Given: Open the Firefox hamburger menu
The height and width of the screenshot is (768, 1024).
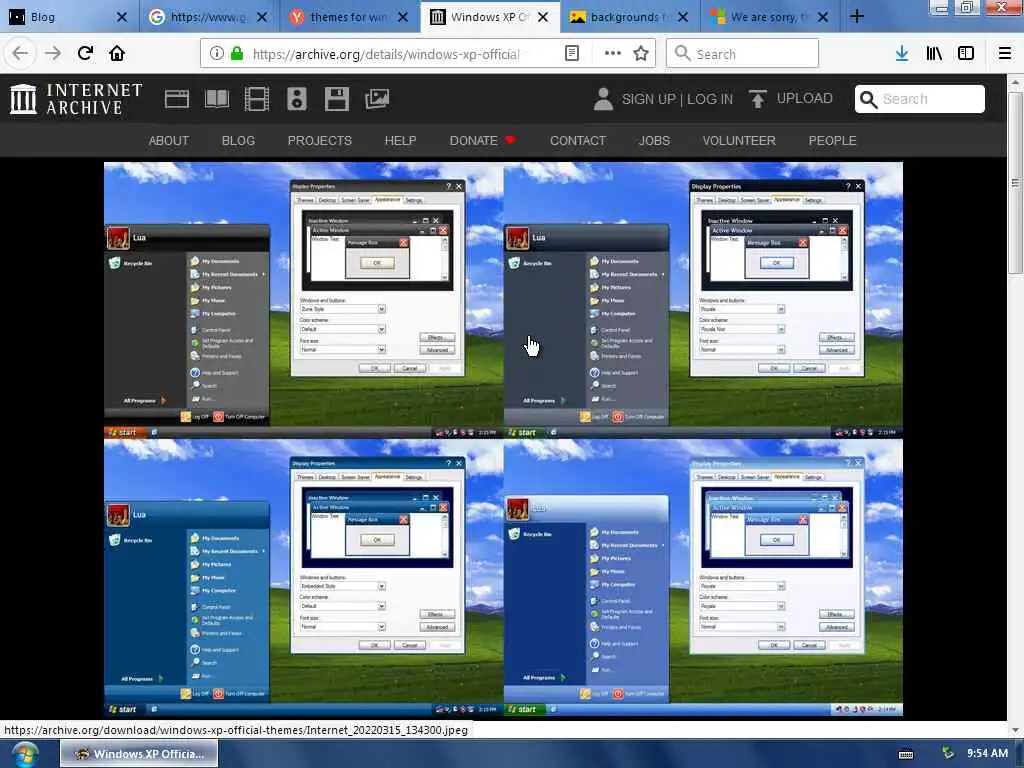Looking at the screenshot, I should coord(1005,54).
